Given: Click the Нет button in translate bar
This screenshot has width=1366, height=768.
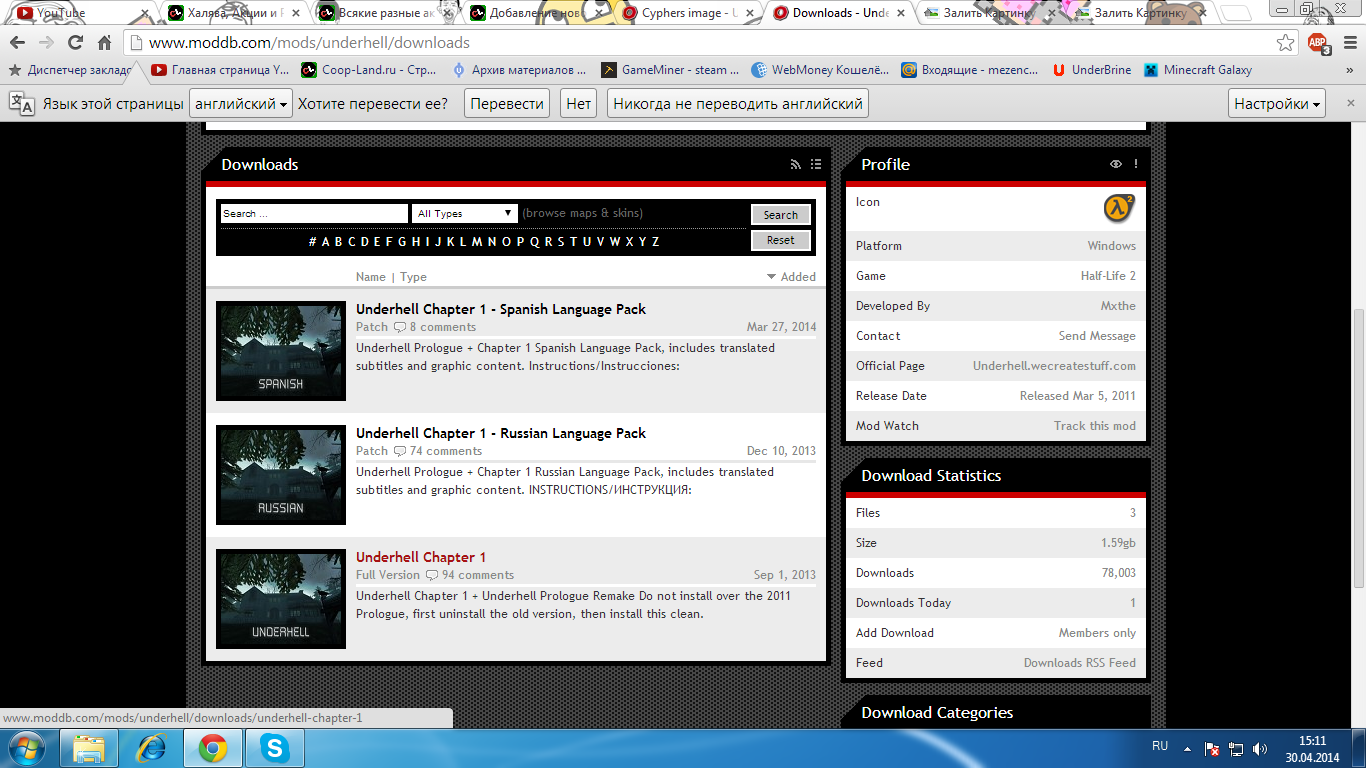Looking at the screenshot, I should pyautogui.click(x=578, y=103).
